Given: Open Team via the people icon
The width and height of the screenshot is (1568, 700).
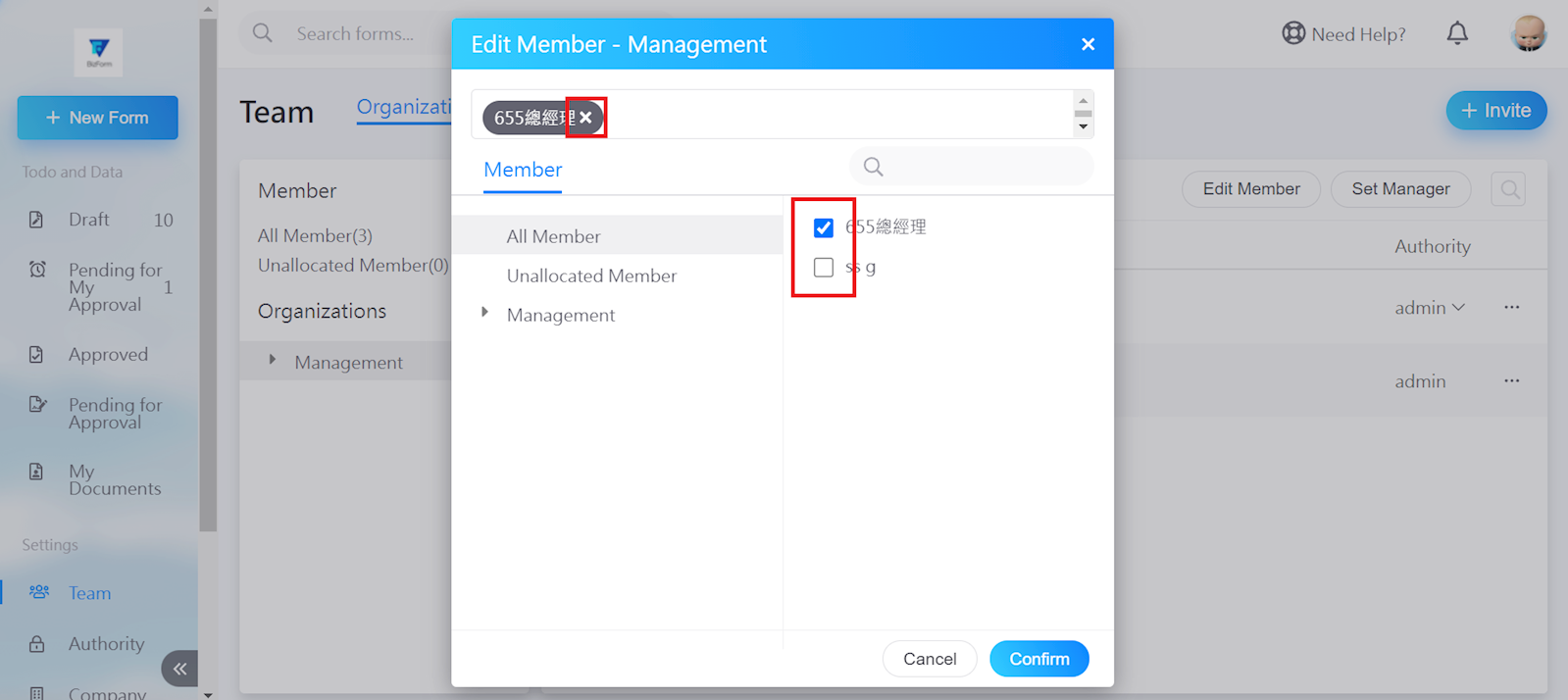Looking at the screenshot, I should (x=39, y=592).
